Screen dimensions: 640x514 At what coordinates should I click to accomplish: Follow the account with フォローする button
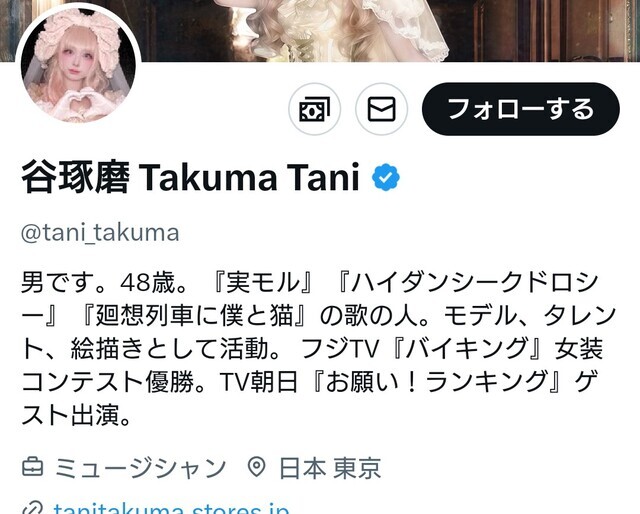point(521,109)
